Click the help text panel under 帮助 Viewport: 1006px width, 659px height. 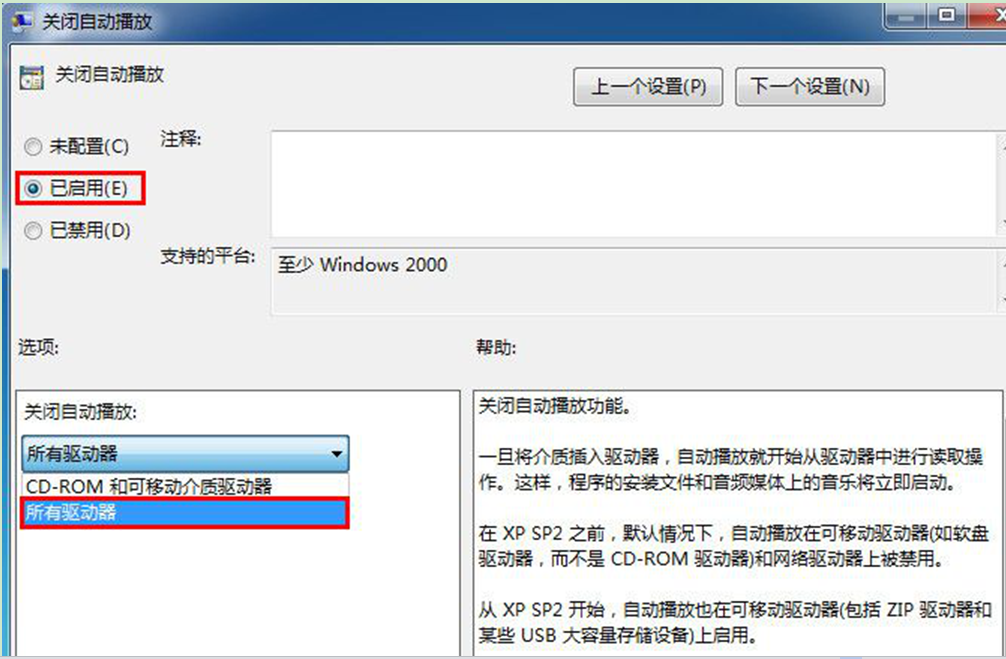tap(738, 523)
